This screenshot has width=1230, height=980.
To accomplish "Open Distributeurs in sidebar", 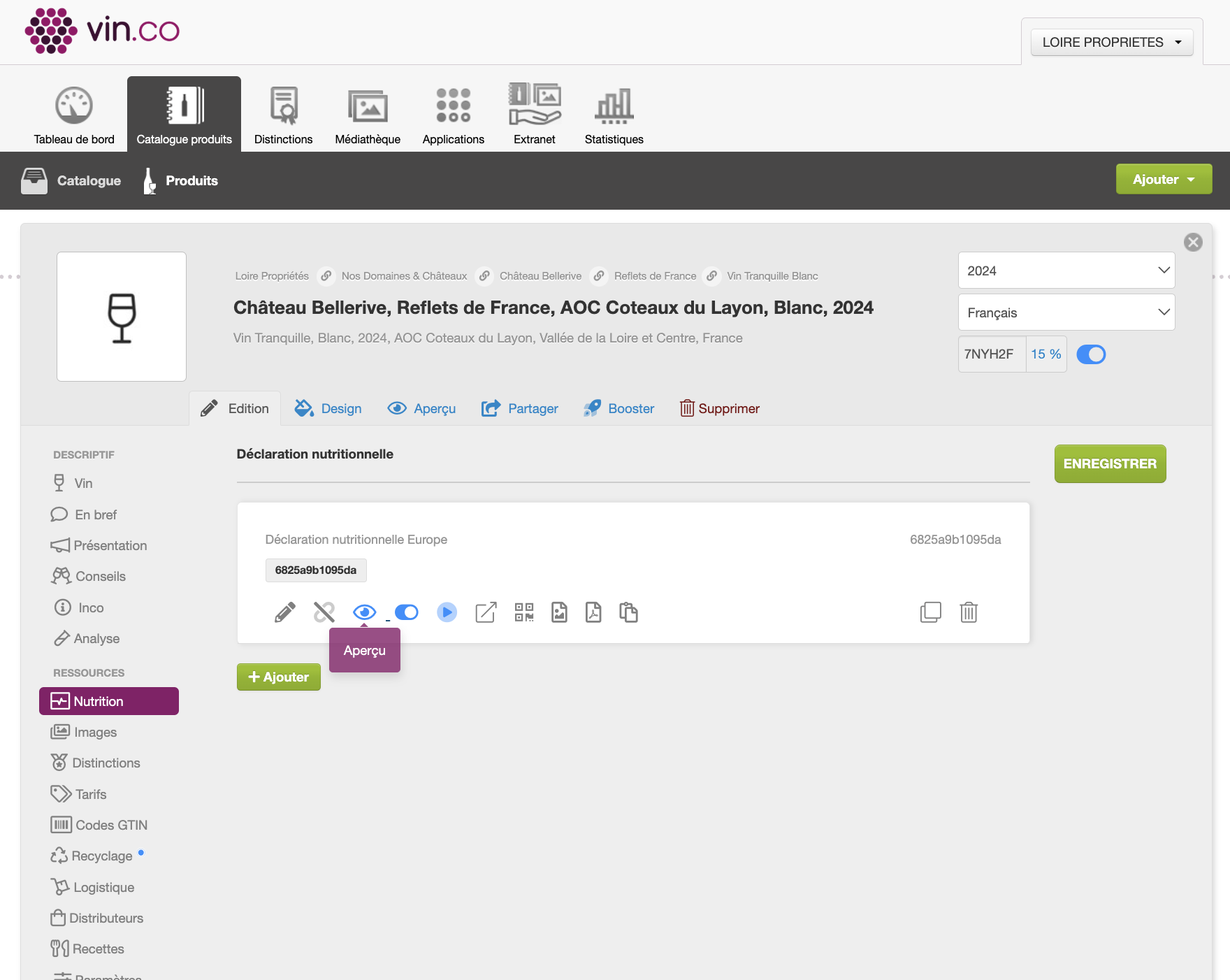I will tap(96, 918).
